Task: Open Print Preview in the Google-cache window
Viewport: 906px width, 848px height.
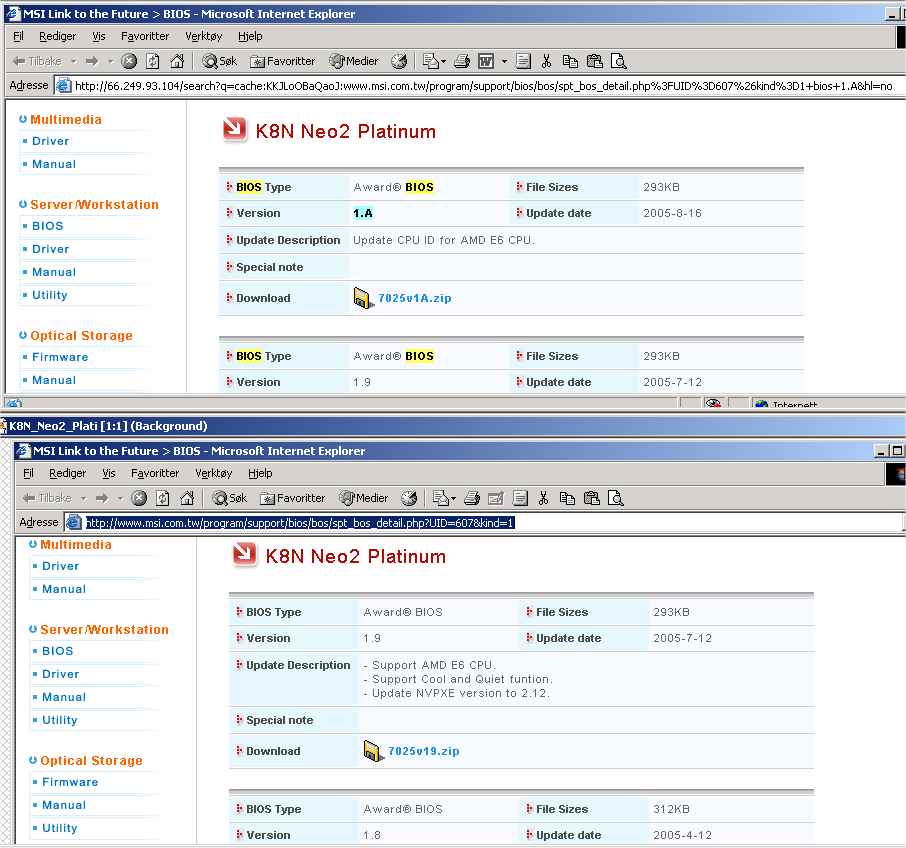Action: tap(619, 61)
